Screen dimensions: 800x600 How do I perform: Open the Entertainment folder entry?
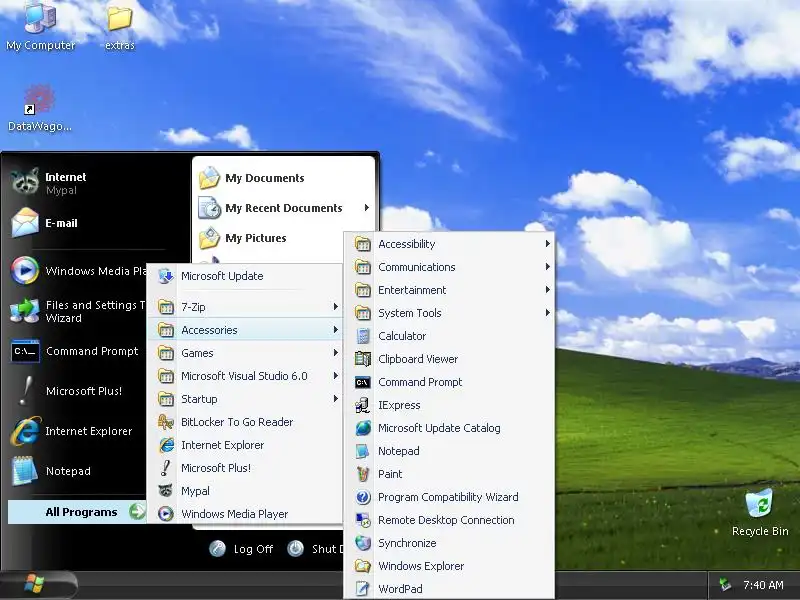(449, 290)
